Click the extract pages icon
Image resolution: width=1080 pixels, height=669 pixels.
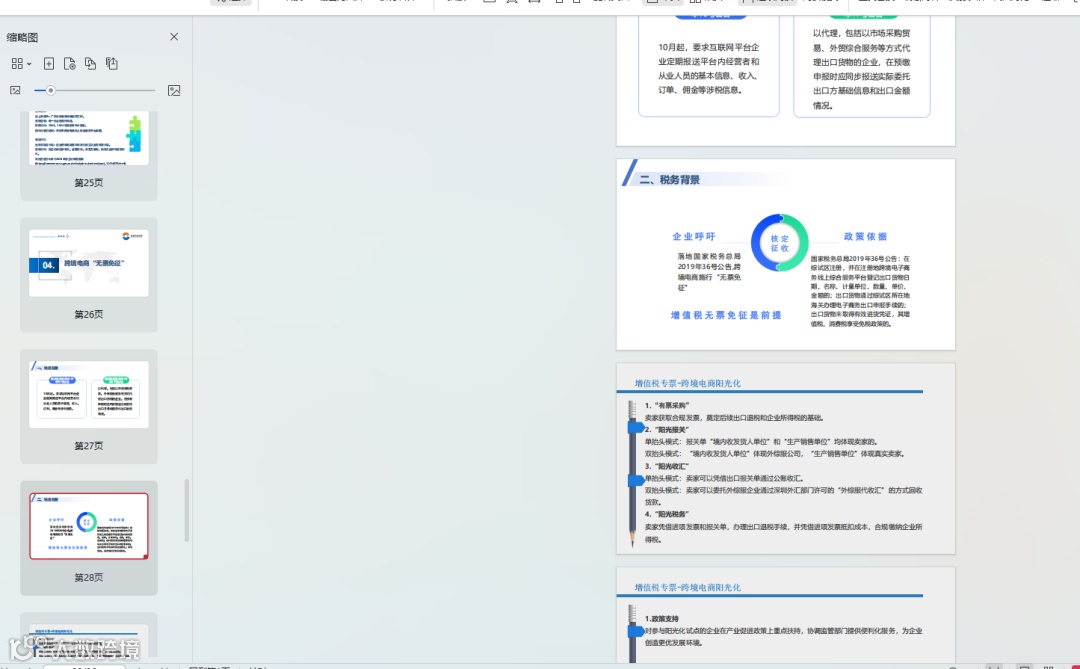[x=112, y=63]
